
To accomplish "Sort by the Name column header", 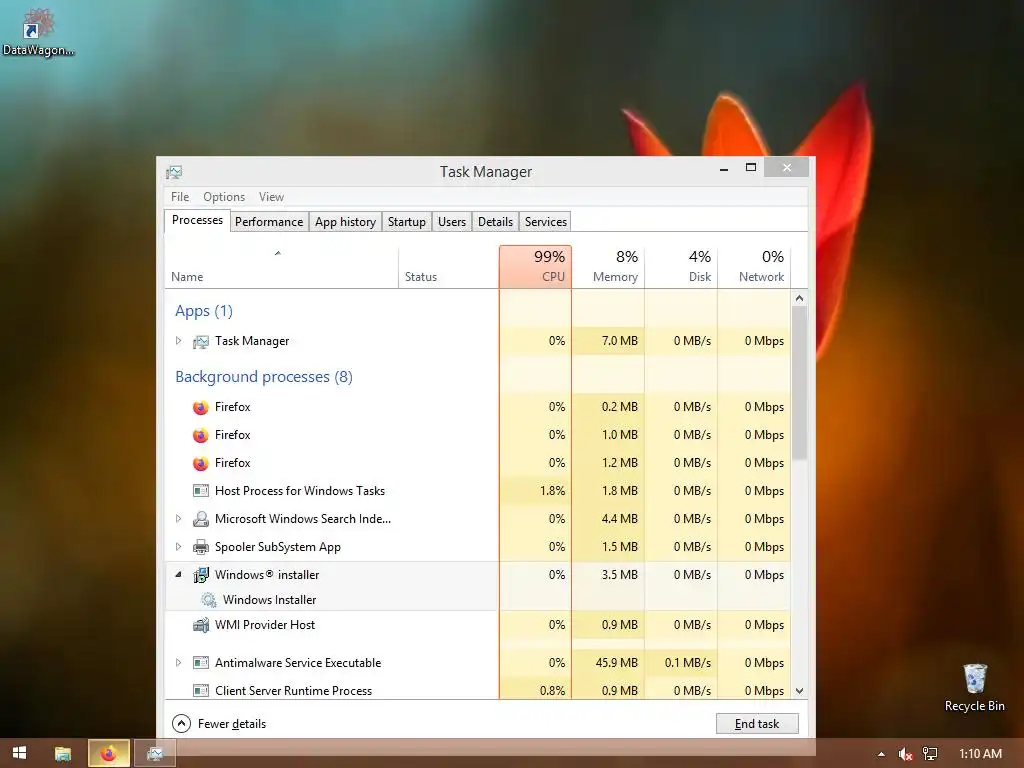I will (x=281, y=267).
